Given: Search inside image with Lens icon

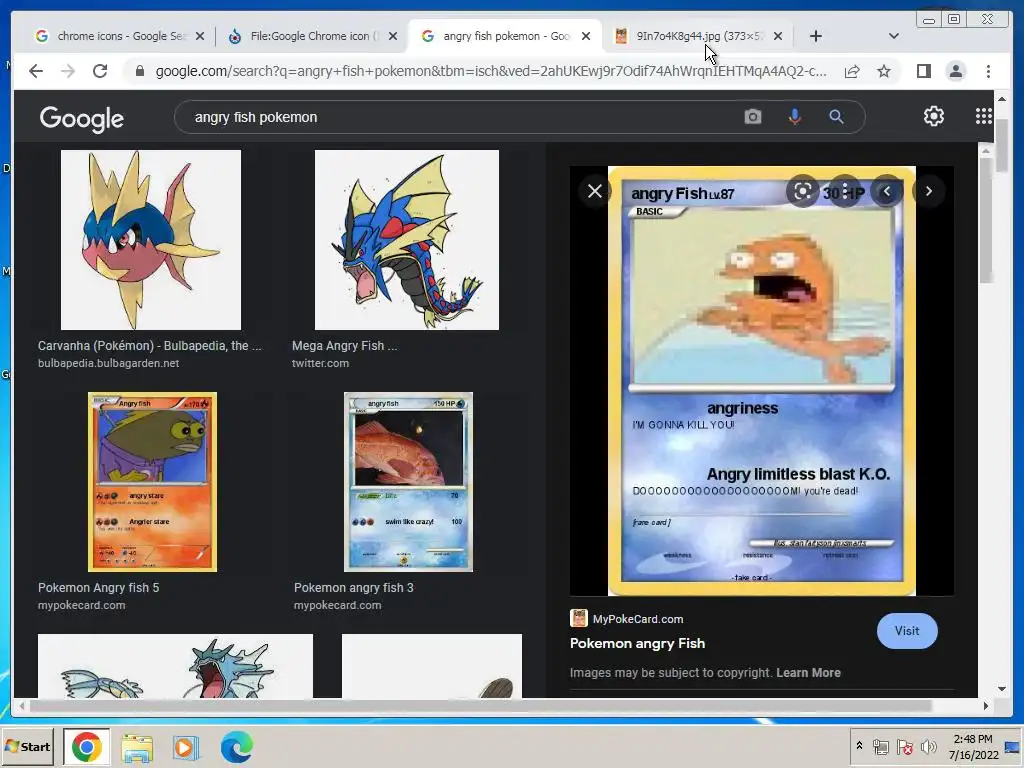Looking at the screenshot, I should 803,191.
